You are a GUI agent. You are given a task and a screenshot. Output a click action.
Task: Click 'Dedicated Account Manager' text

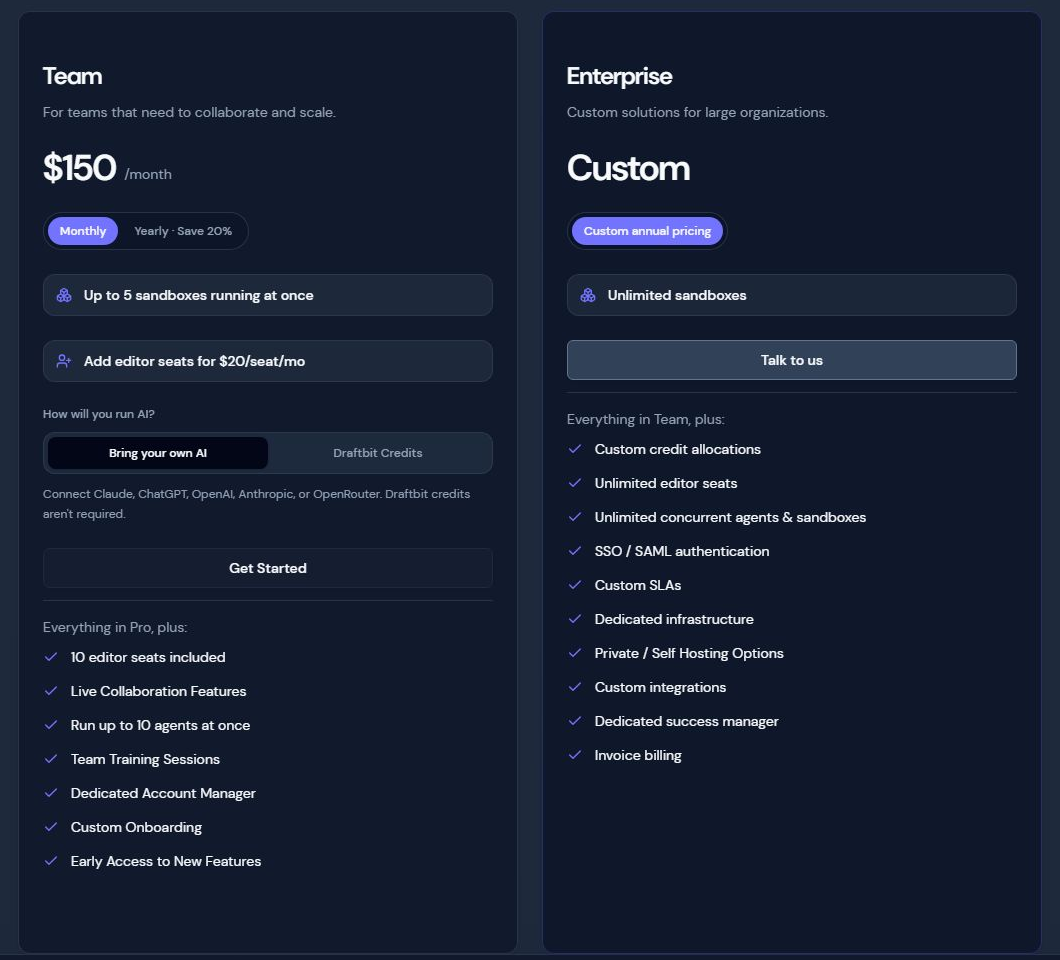click(163, 793)
